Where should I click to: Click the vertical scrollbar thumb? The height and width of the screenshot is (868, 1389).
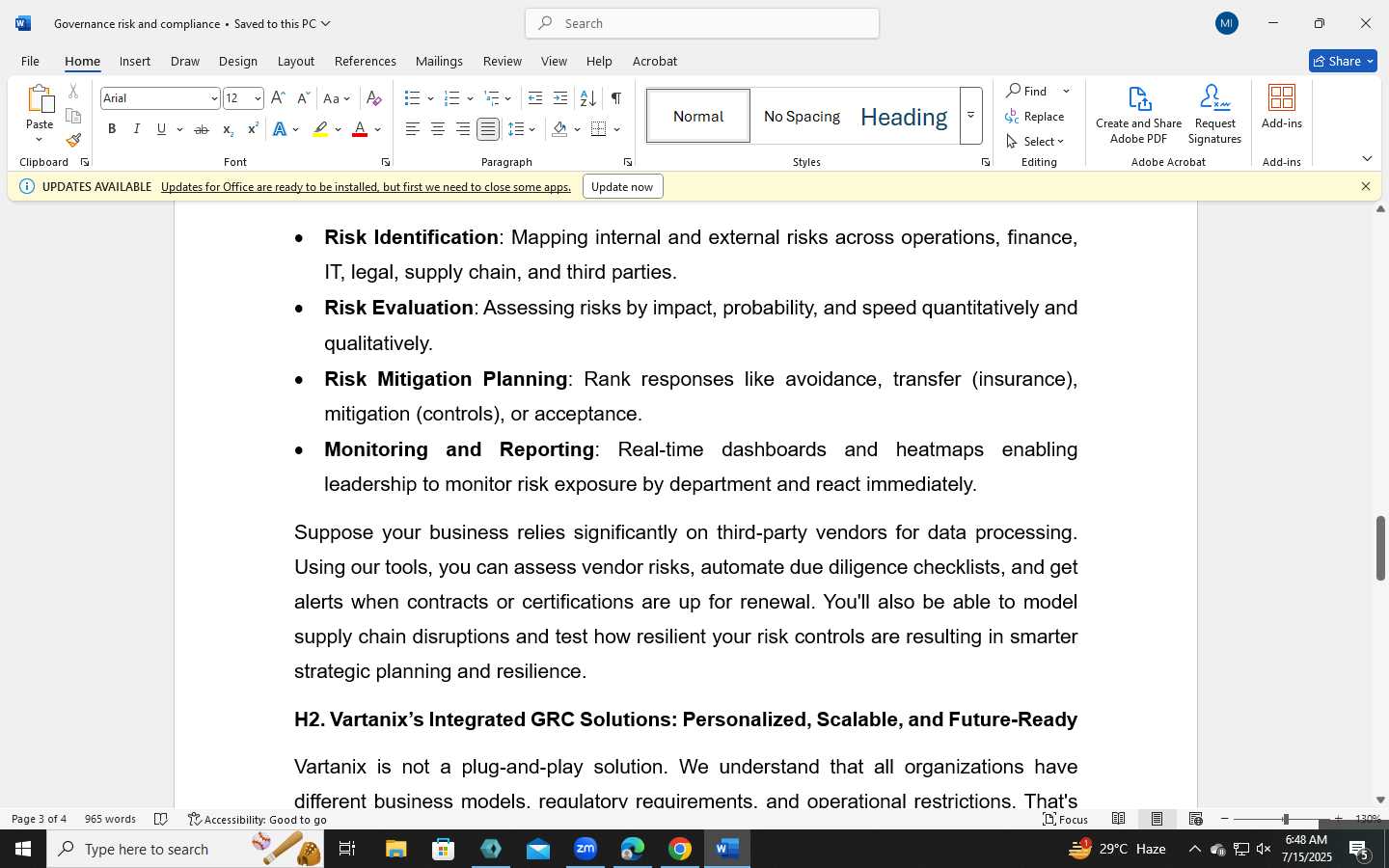(1380, 549)
